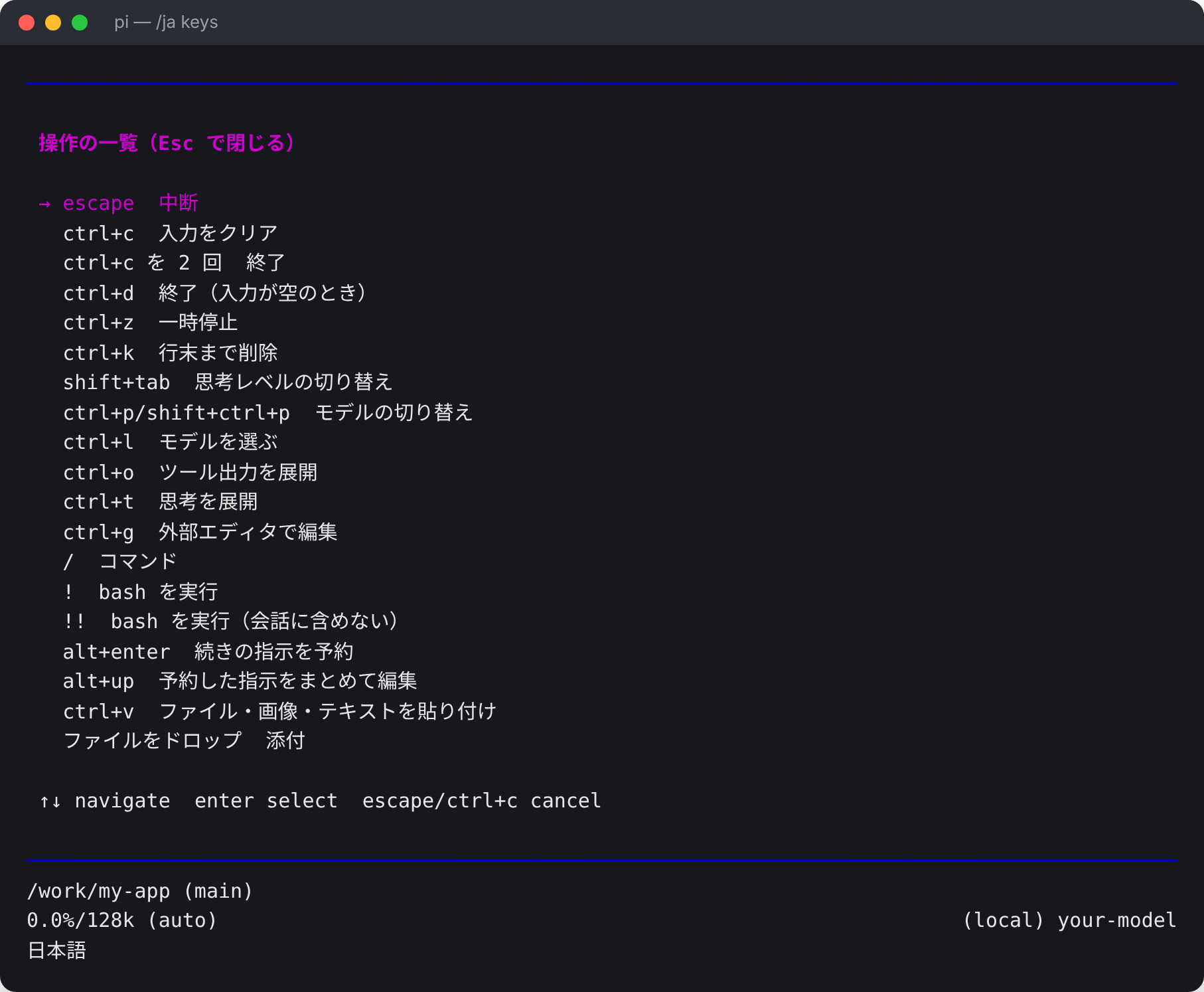Close the terminal window with red button
Image resolution: width=1204 pixels, height=992 pixels.
point(27,23)
